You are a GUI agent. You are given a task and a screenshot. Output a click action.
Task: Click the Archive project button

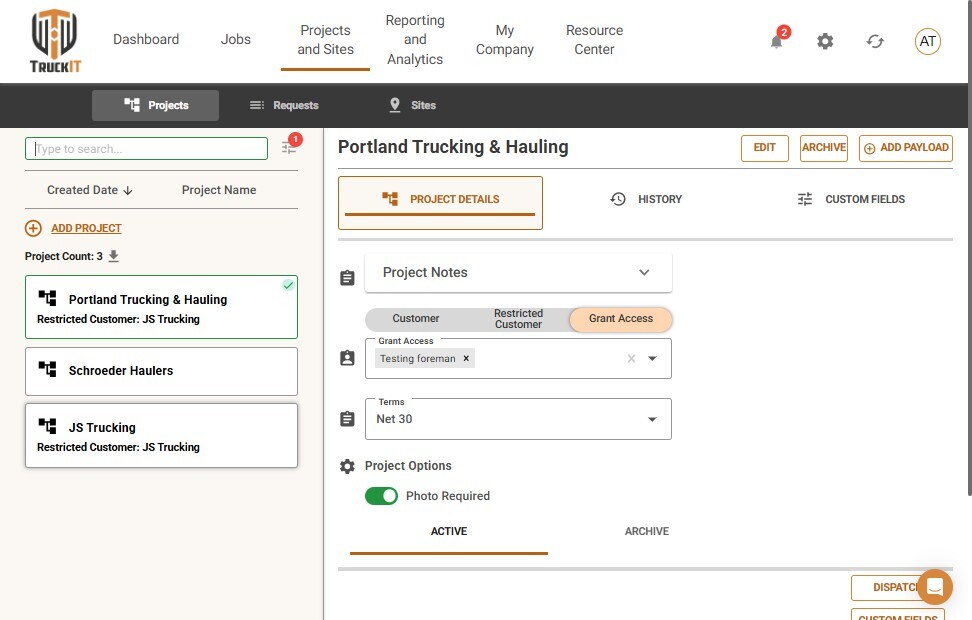click(x=823, y=148)
